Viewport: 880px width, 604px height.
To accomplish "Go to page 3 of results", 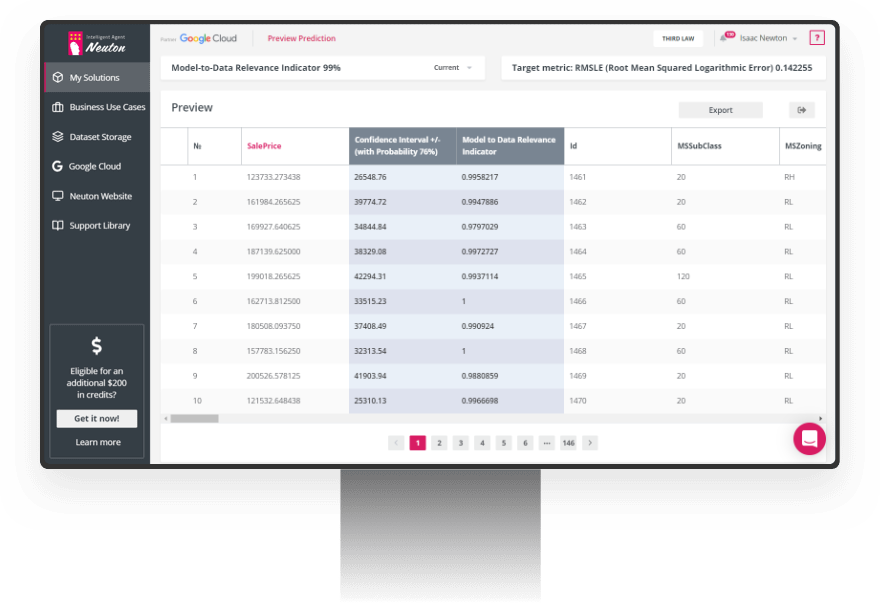I will (x=461, y=443).
